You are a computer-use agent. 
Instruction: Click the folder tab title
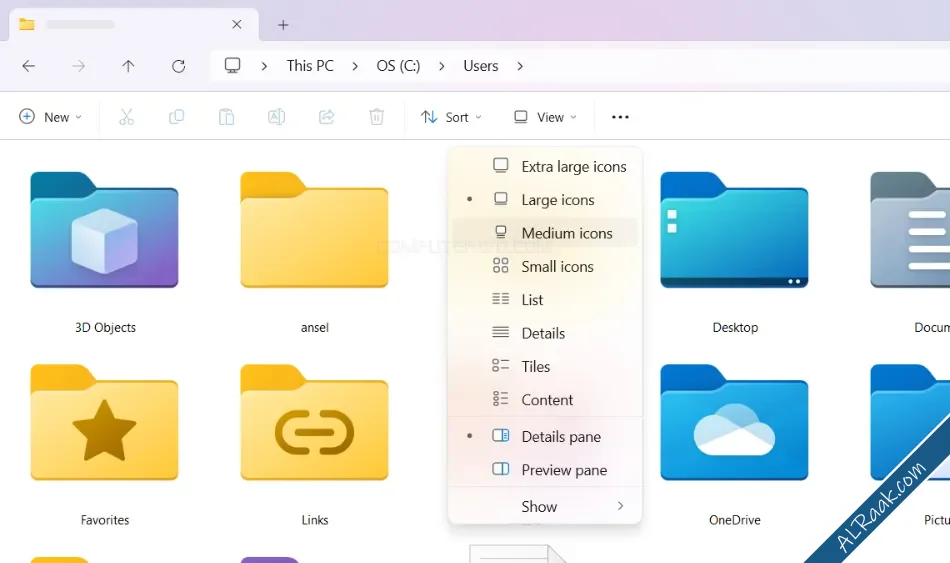[81, 25]
